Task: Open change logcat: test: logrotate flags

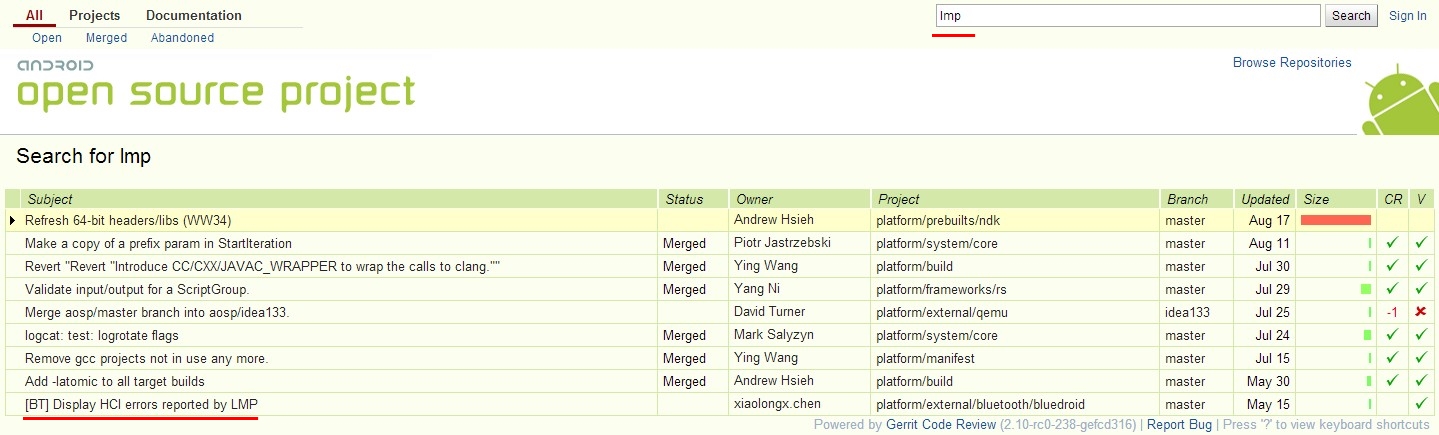Action: tap(102, 335)
